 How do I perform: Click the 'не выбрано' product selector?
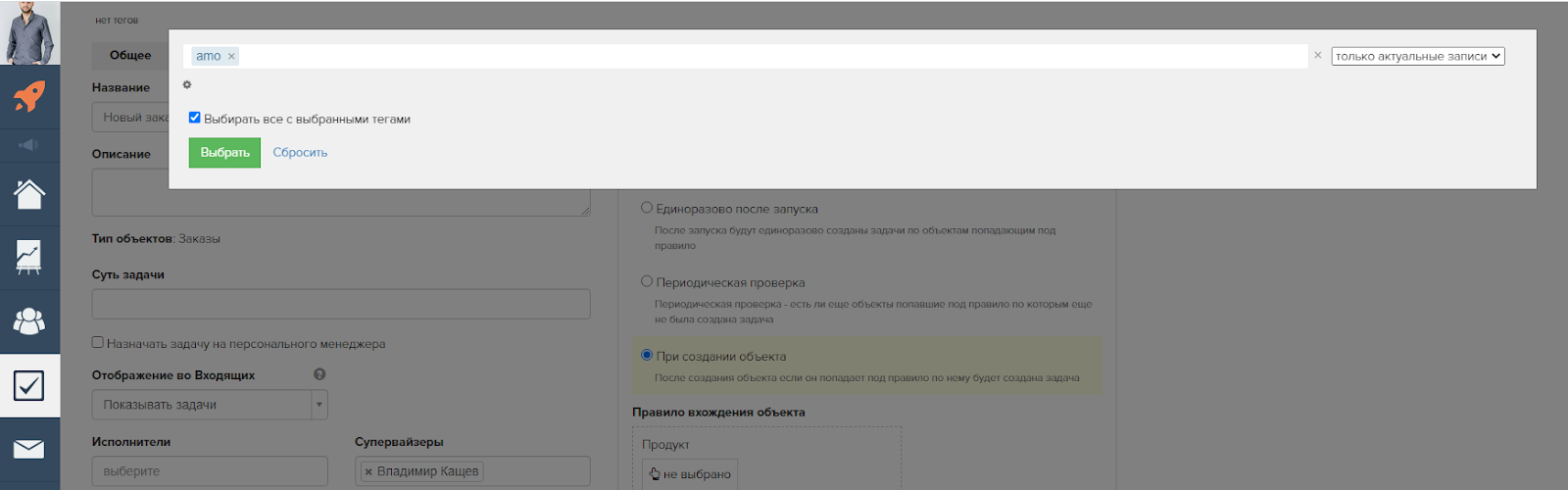690,474
